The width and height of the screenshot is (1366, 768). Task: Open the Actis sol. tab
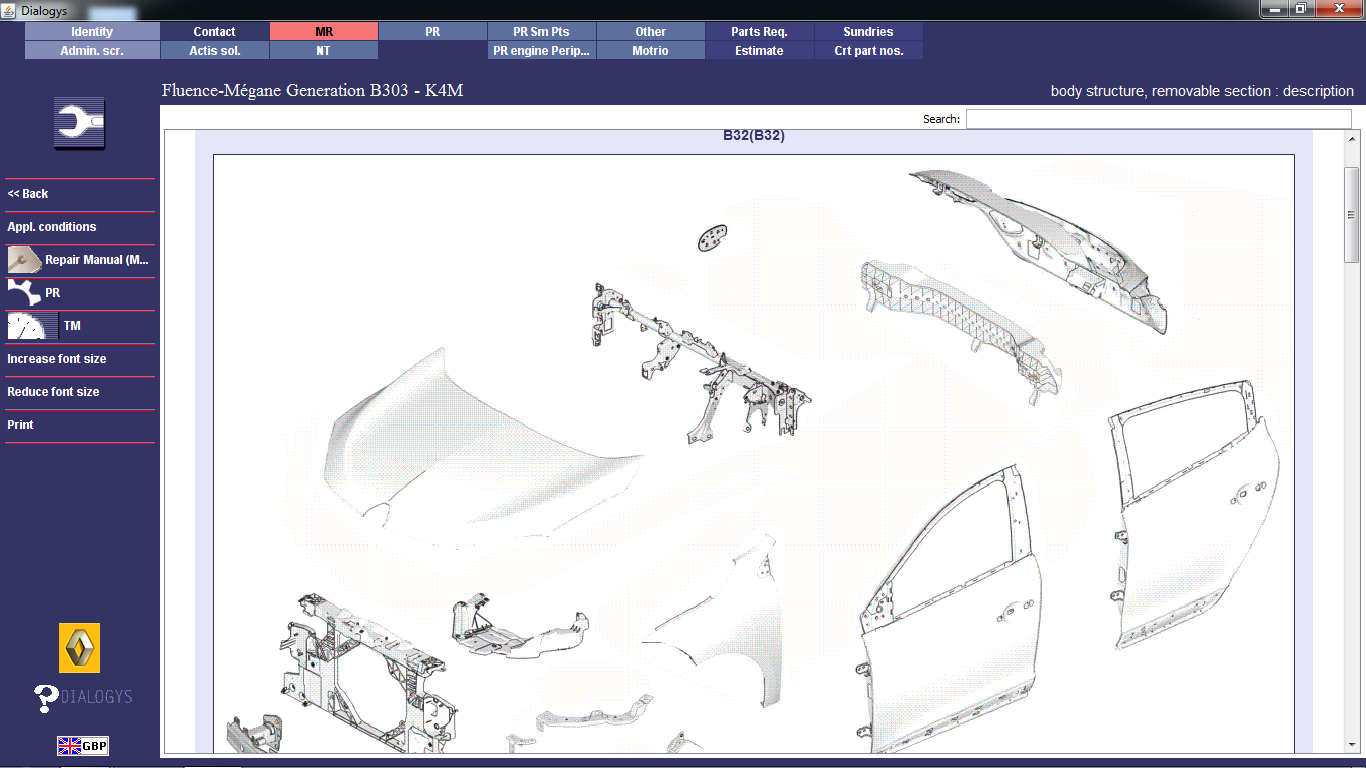(215, 51)
